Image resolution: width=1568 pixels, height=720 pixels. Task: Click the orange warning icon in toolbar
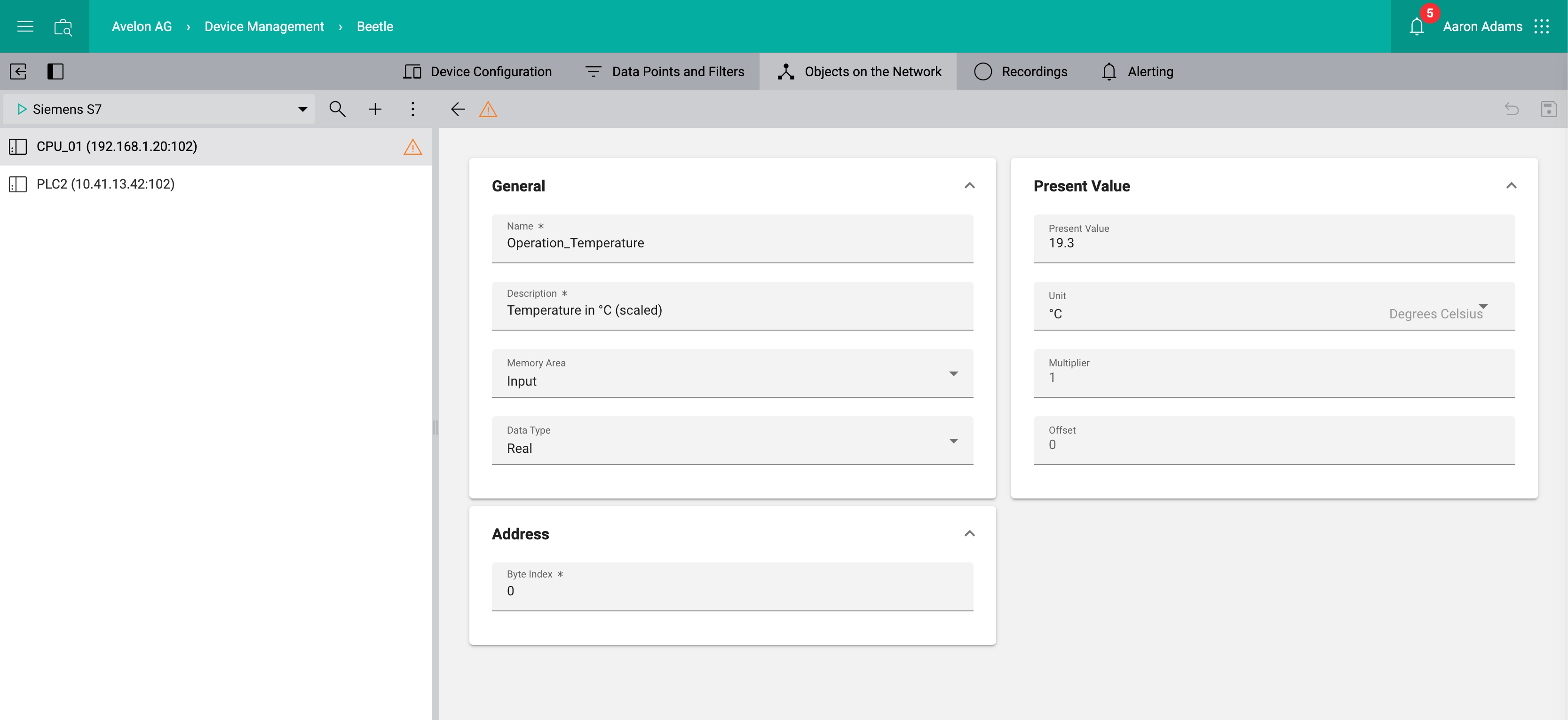(488, 109)
